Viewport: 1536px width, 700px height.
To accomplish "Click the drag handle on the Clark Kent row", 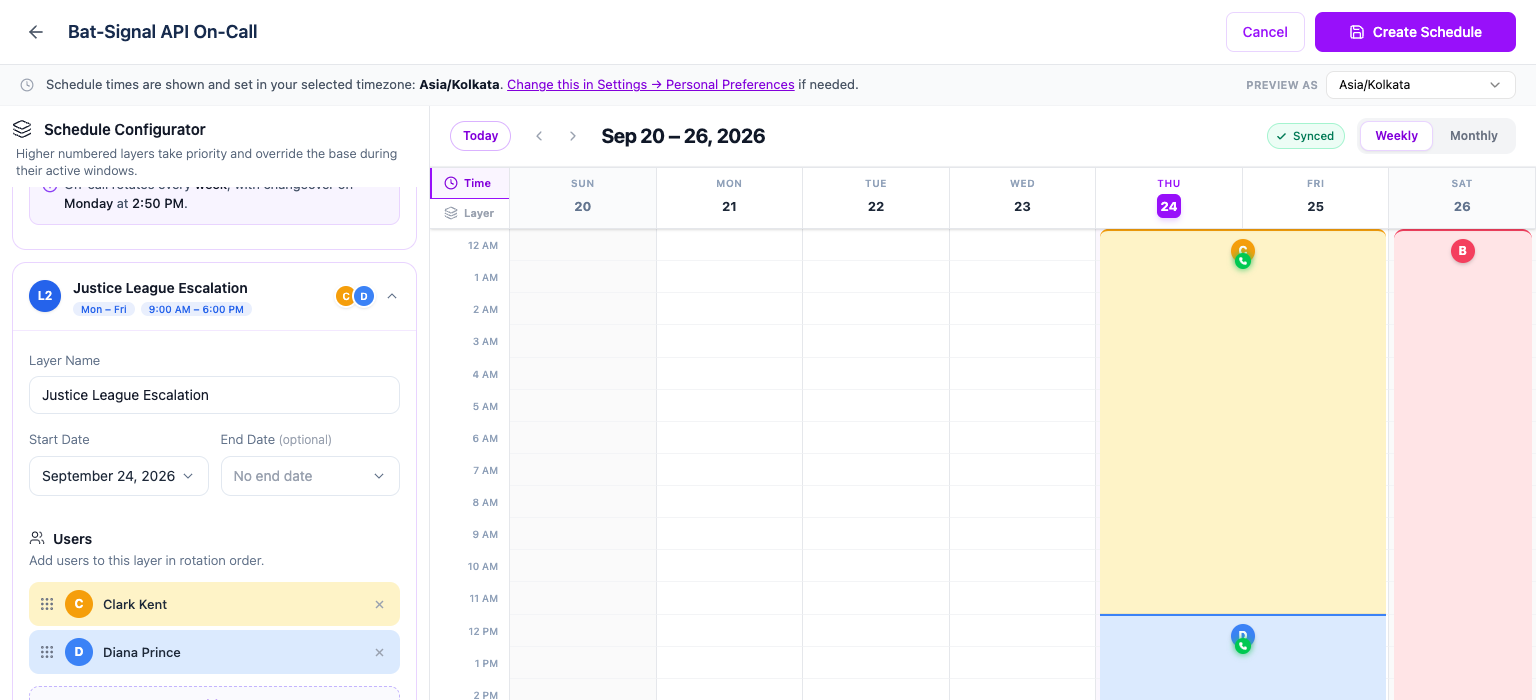I will point(47,604).
